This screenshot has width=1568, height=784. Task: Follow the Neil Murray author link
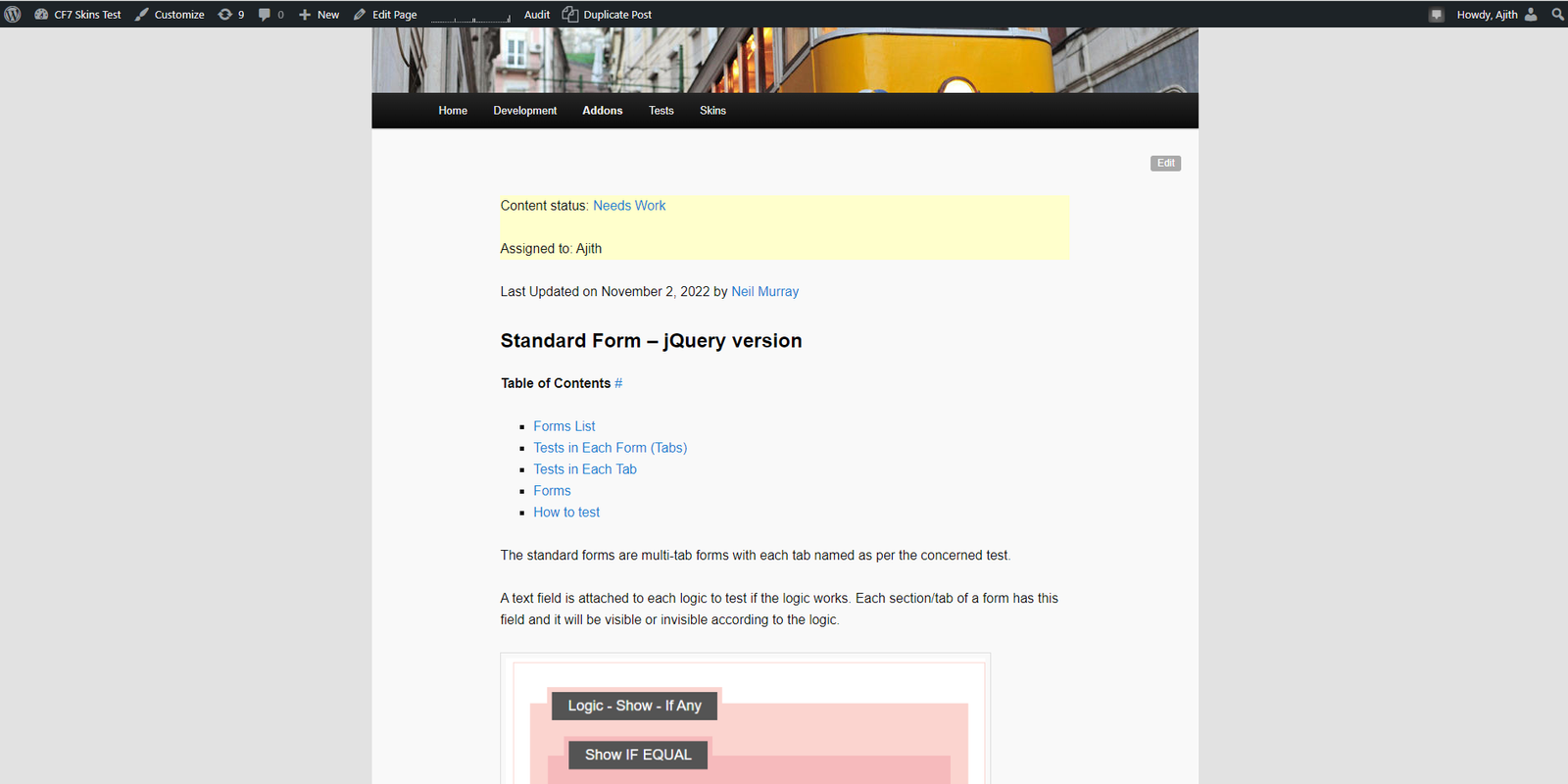click(x=764, y=292)
